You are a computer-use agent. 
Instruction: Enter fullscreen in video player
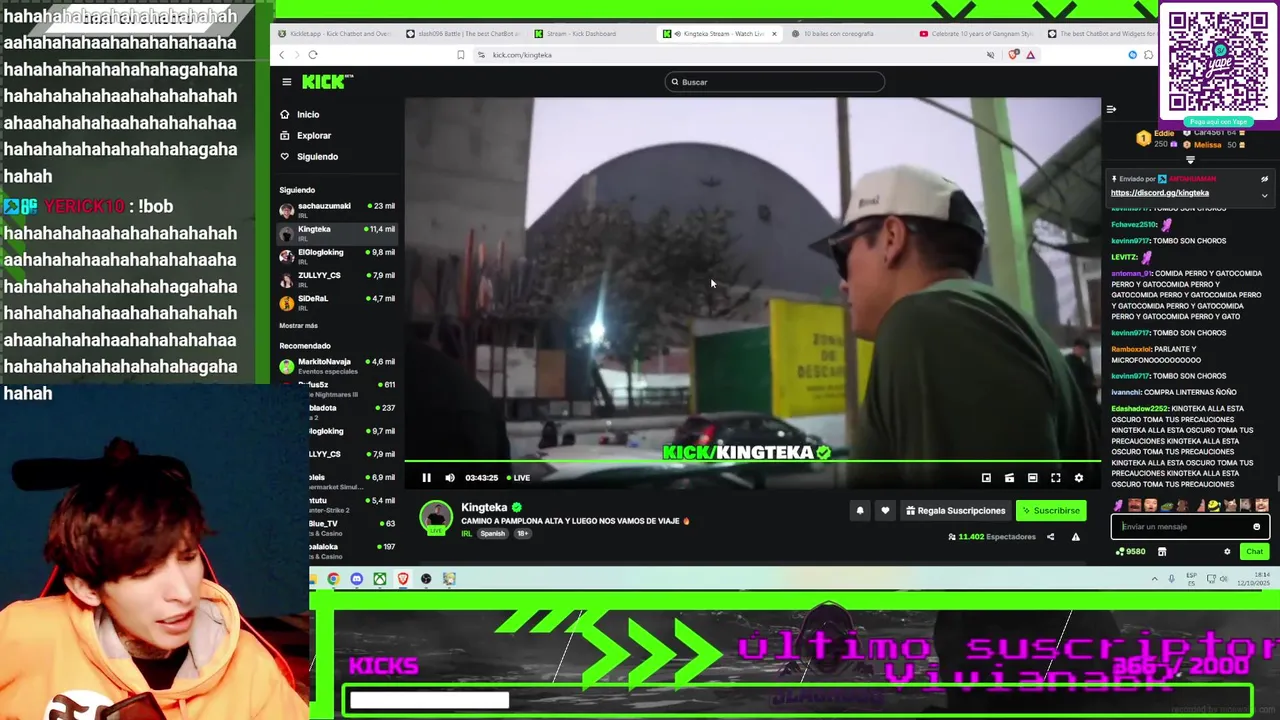[x=1055, y=478]
